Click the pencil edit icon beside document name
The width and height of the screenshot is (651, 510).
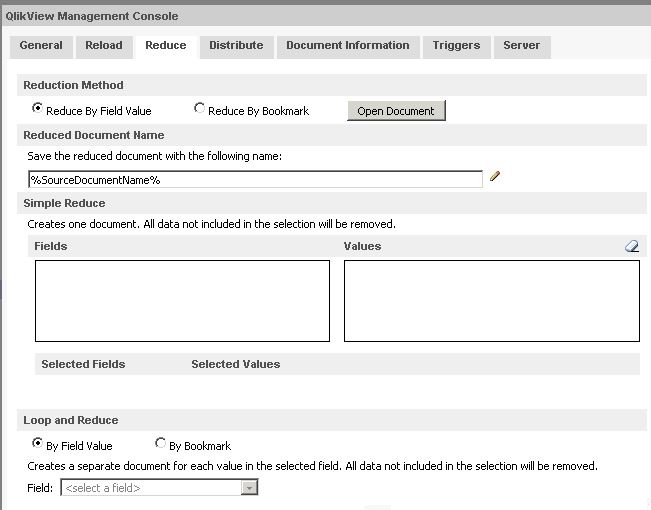point(495,177)
